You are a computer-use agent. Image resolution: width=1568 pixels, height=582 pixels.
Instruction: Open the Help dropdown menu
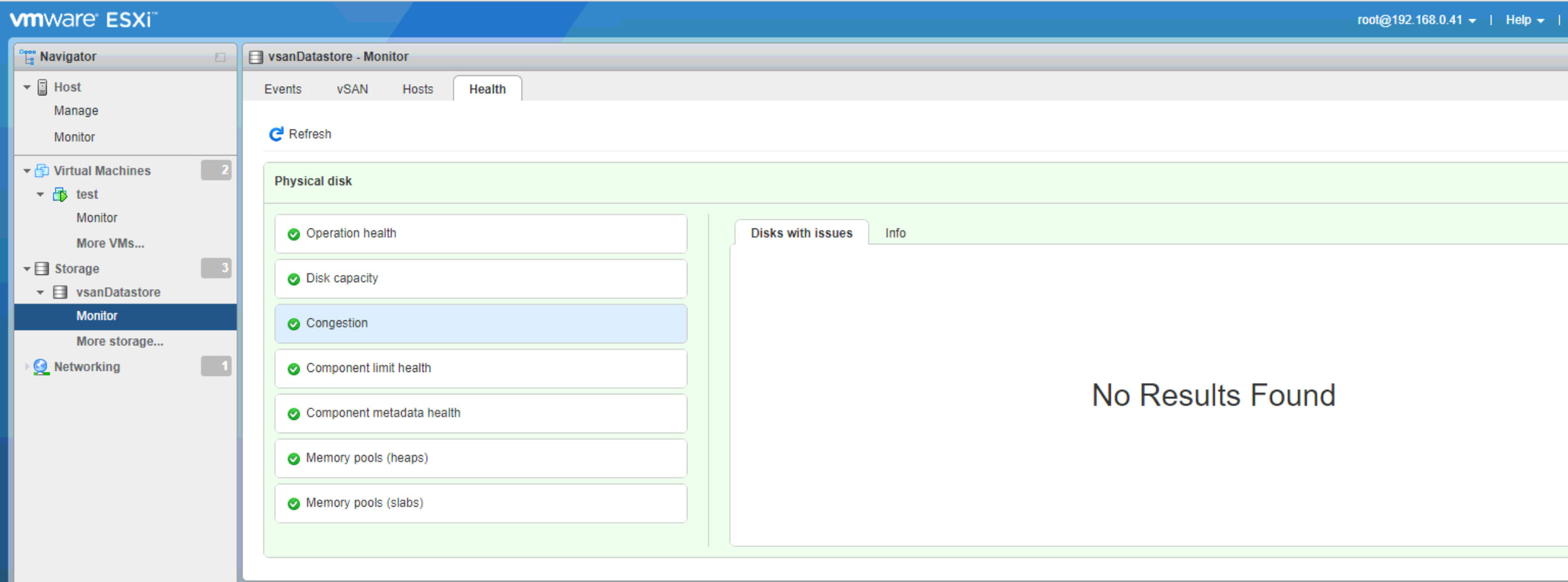[x=1525, y=20]
